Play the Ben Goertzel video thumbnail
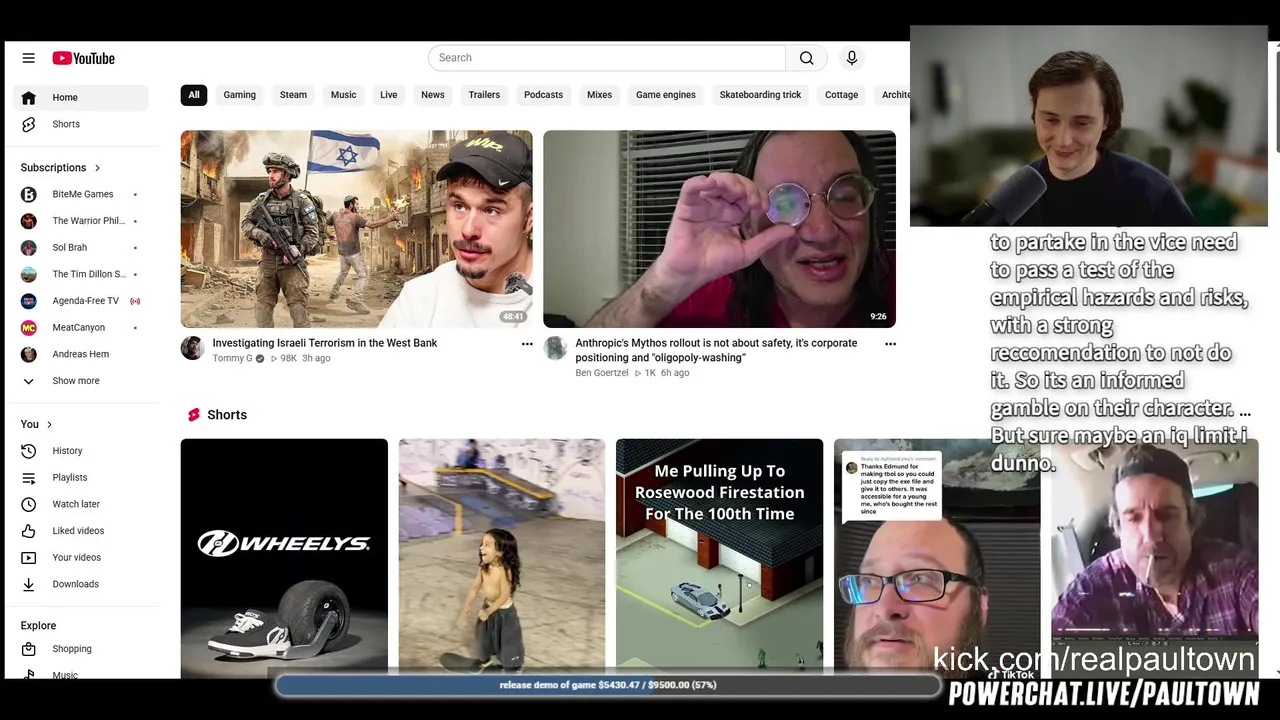This screenshot has height=720, width=1280. coord(719,229)
